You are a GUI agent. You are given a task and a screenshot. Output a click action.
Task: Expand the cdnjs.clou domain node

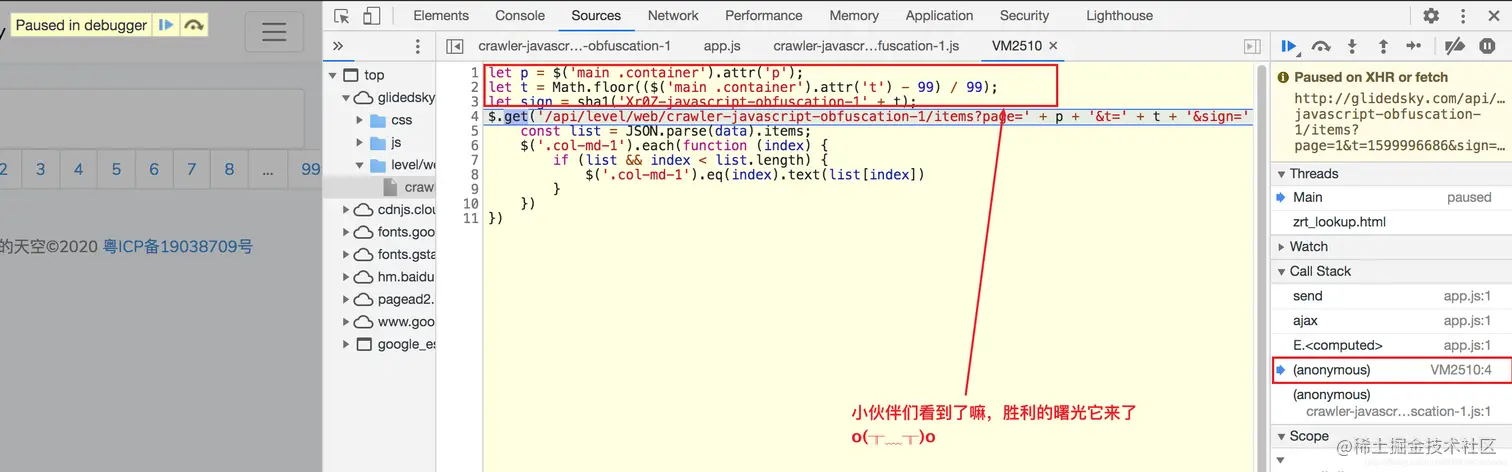347,210
